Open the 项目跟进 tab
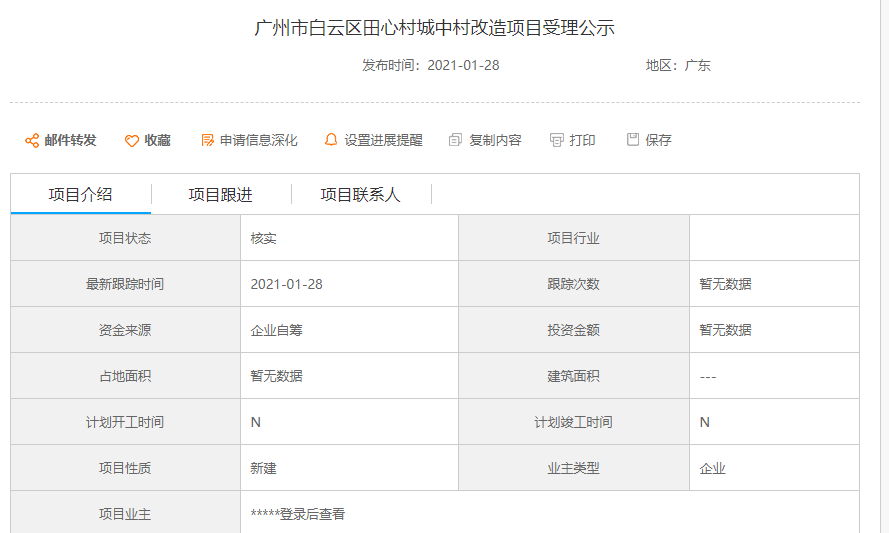 [220, 195]
